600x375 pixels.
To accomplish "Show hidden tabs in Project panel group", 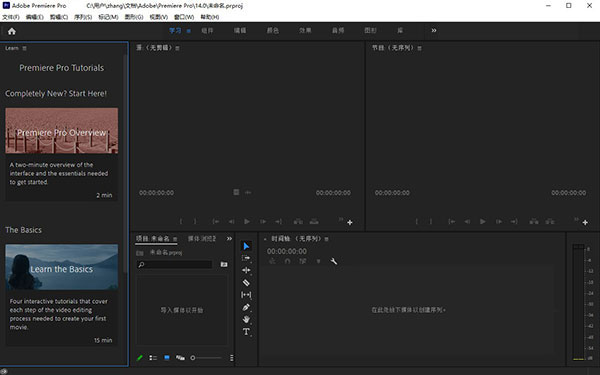I will pyautogui.click(x=229, y=239).
